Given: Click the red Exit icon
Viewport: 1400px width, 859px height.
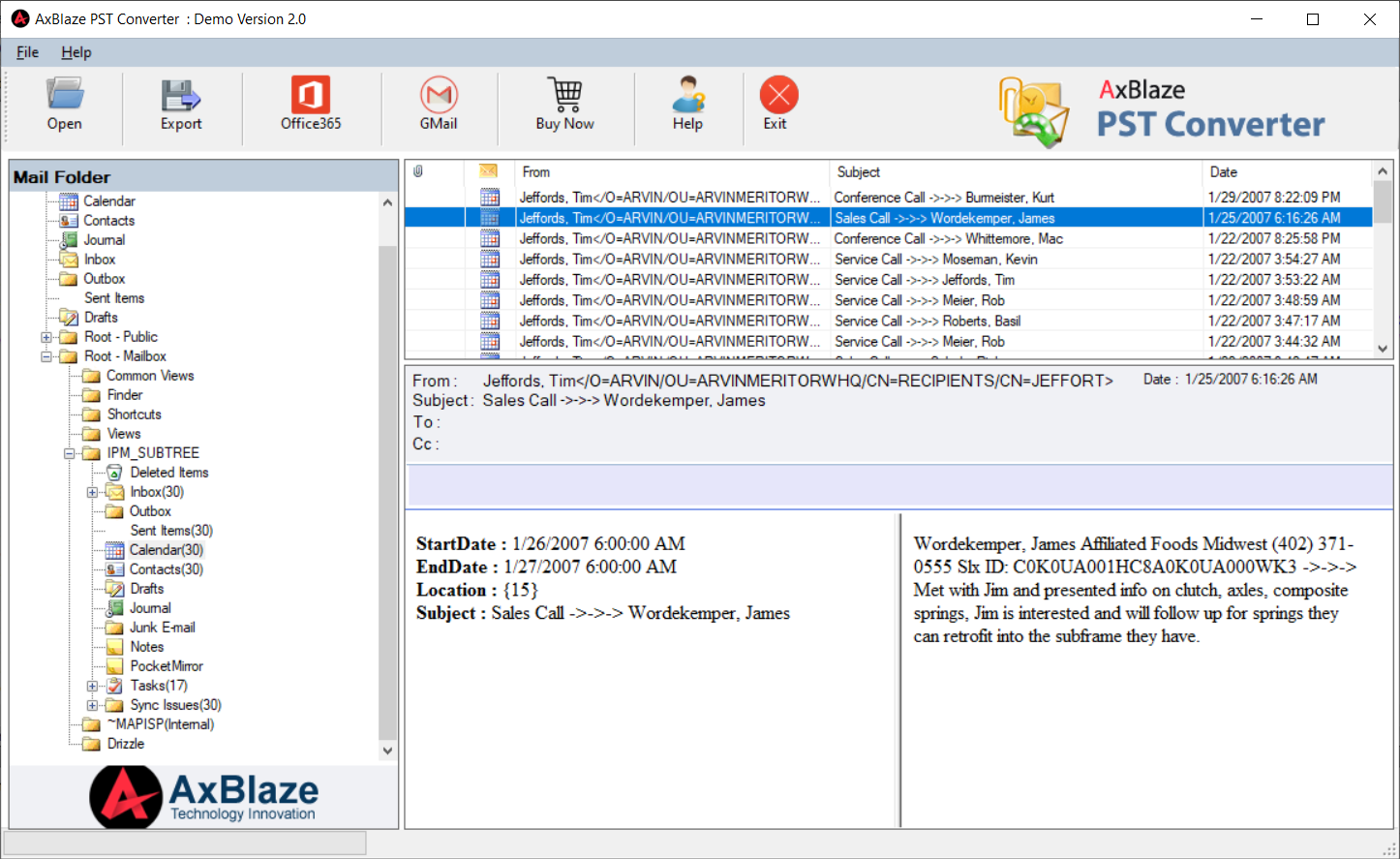Looking at the screenshot, I should [778, 95].
